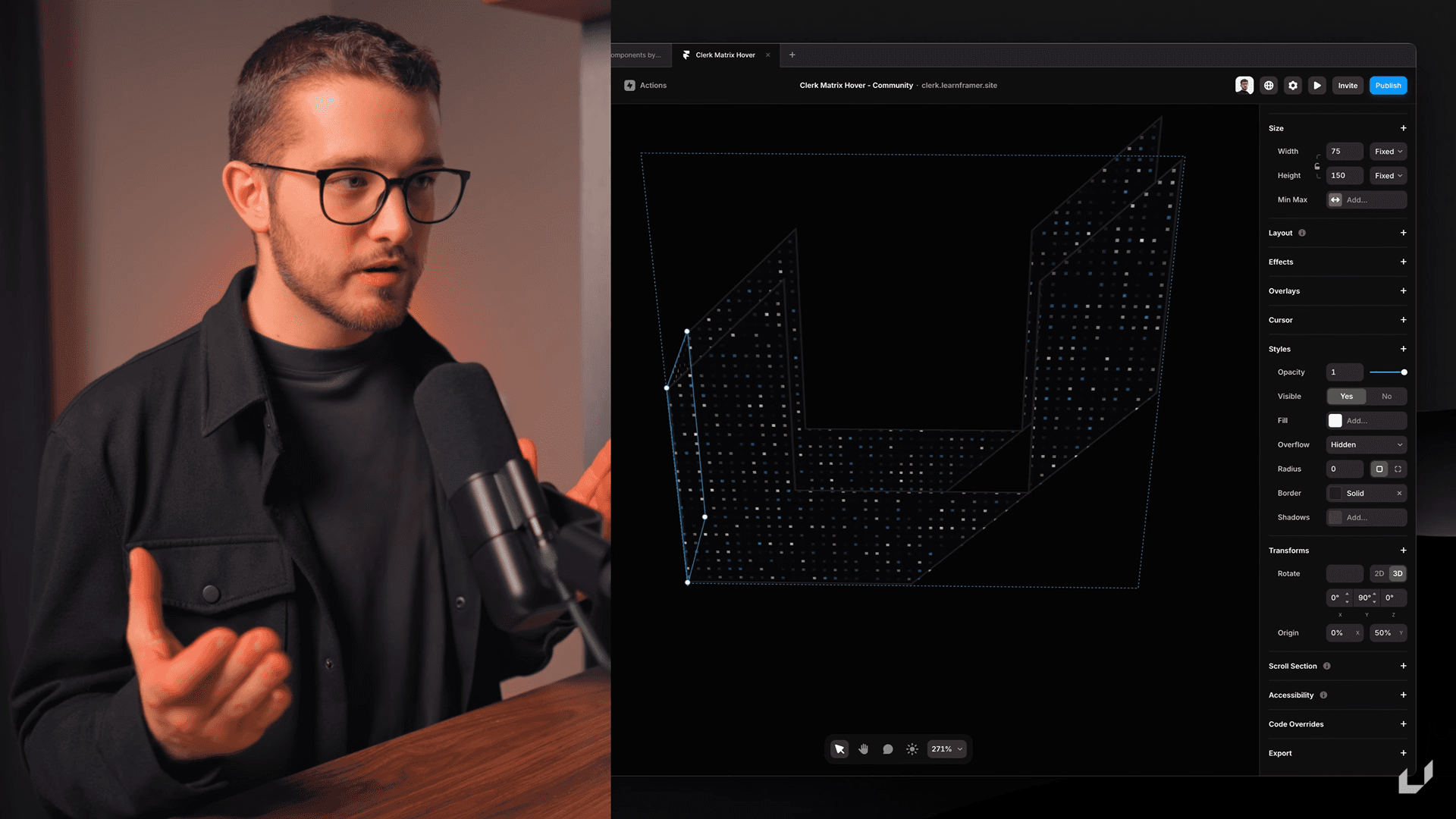1456x819 pixels.
Task: Click the Border color swatch
Action: 1335,494
